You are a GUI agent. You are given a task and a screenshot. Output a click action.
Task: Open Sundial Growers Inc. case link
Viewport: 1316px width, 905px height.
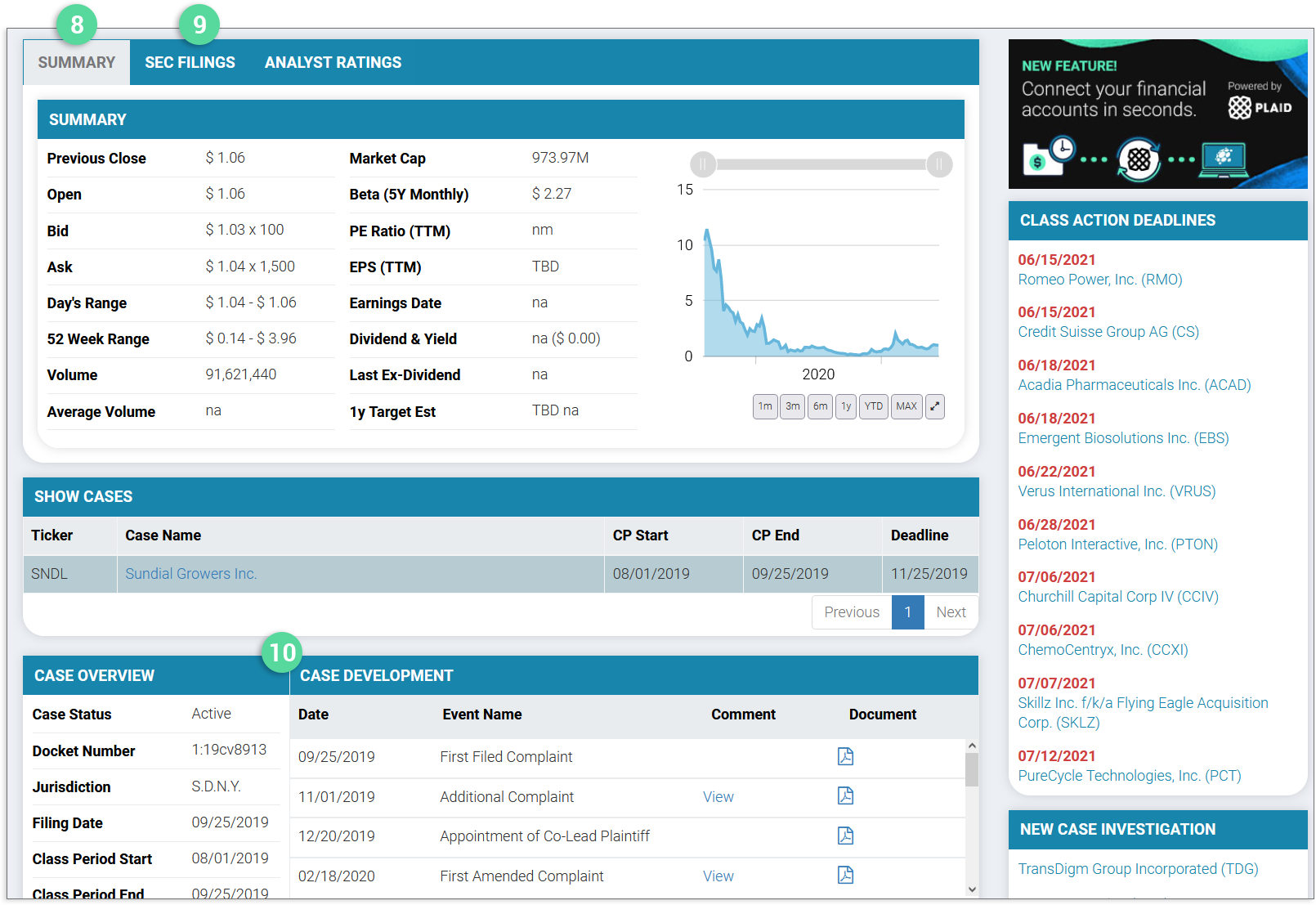(190, 574)
